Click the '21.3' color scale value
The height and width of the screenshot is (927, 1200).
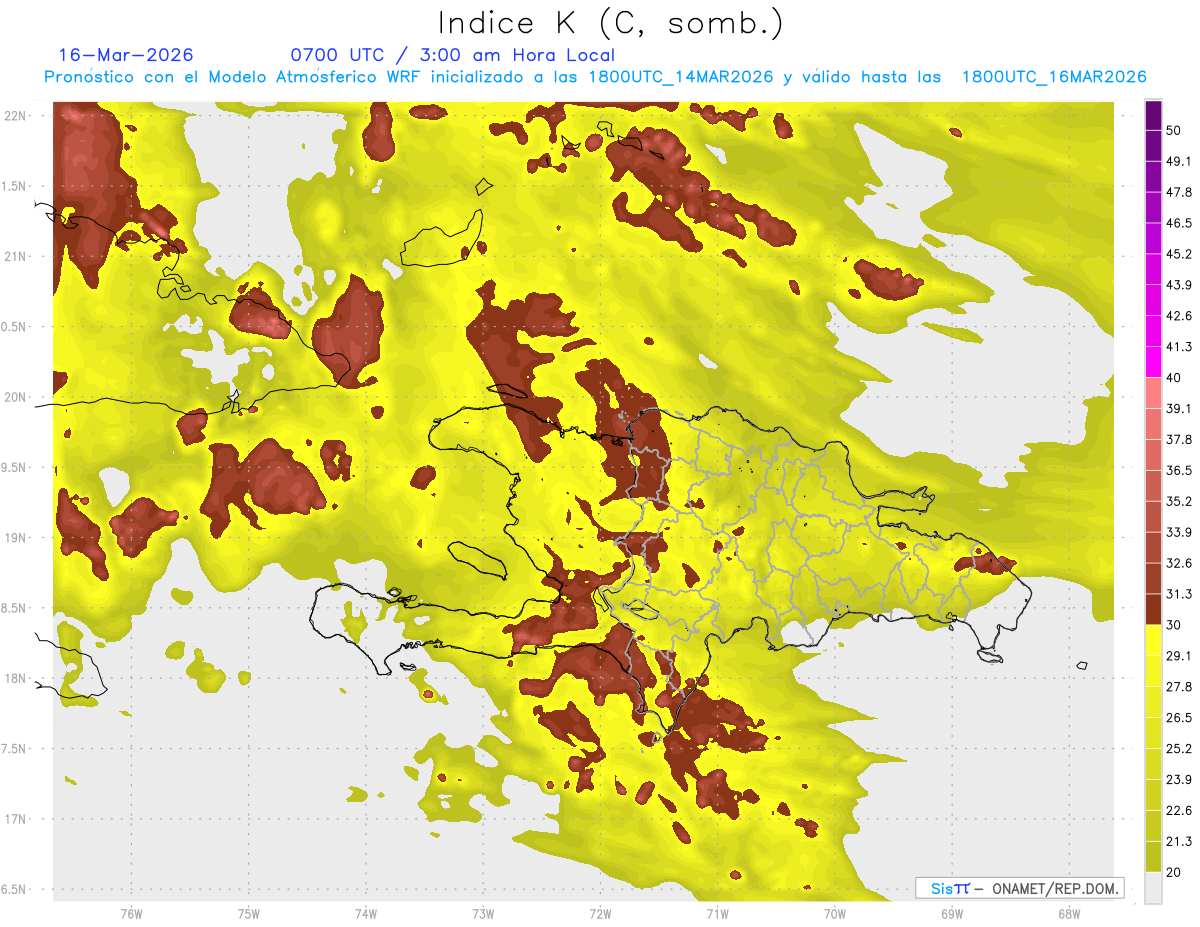point(1179,842)
